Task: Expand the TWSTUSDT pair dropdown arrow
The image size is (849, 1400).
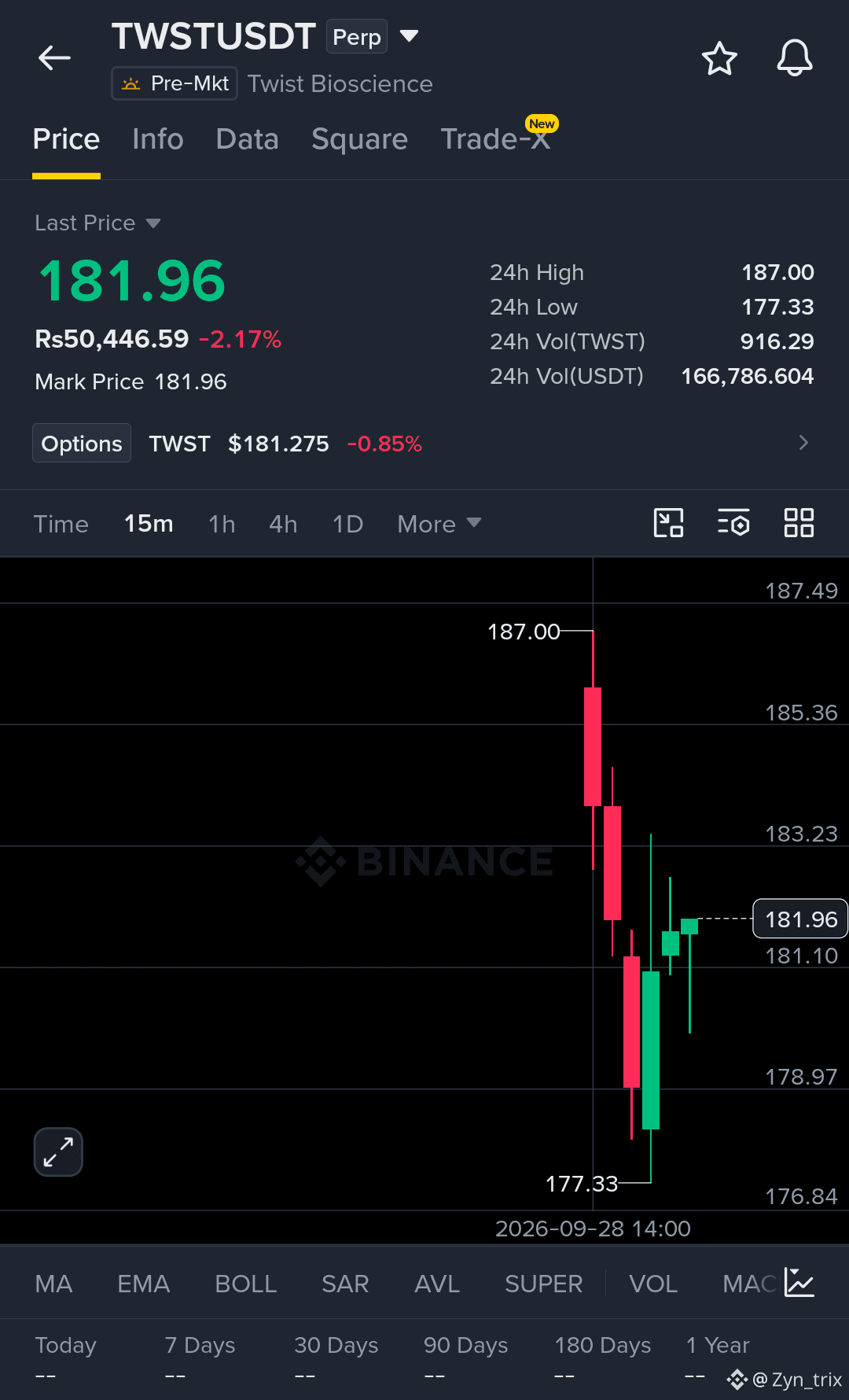Action: (x=409, y=36)
